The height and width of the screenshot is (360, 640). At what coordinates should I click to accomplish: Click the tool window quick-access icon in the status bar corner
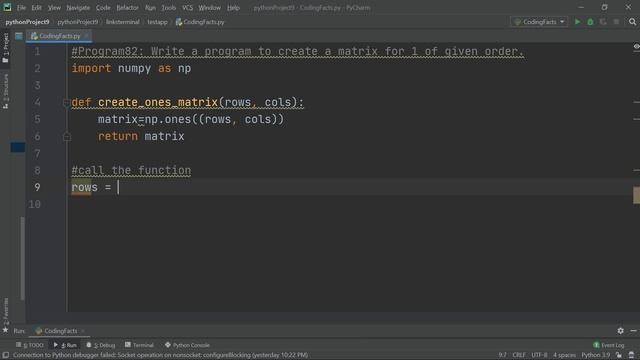[6, 355]
